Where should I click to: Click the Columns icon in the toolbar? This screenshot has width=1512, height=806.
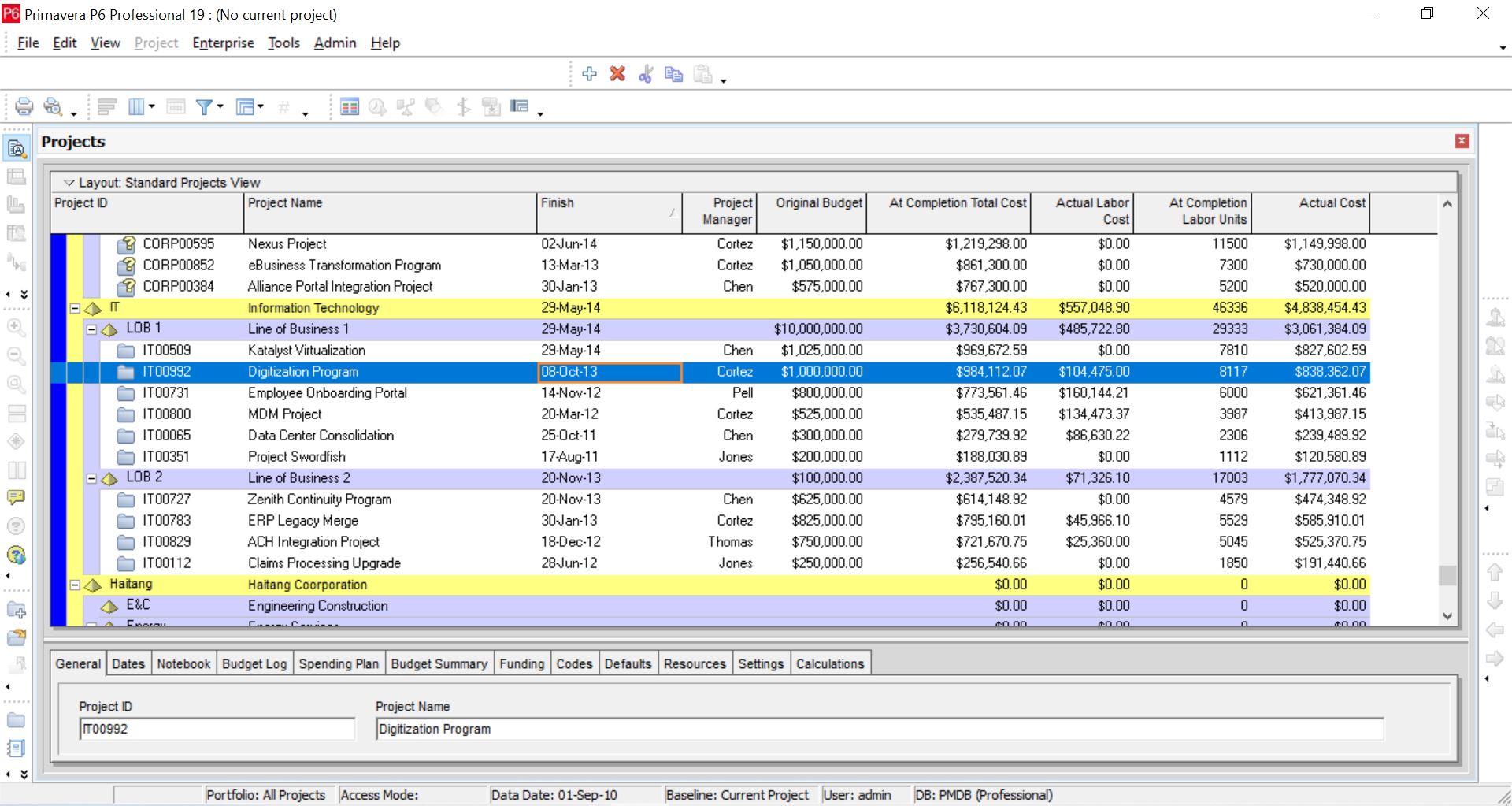point(137,106)
